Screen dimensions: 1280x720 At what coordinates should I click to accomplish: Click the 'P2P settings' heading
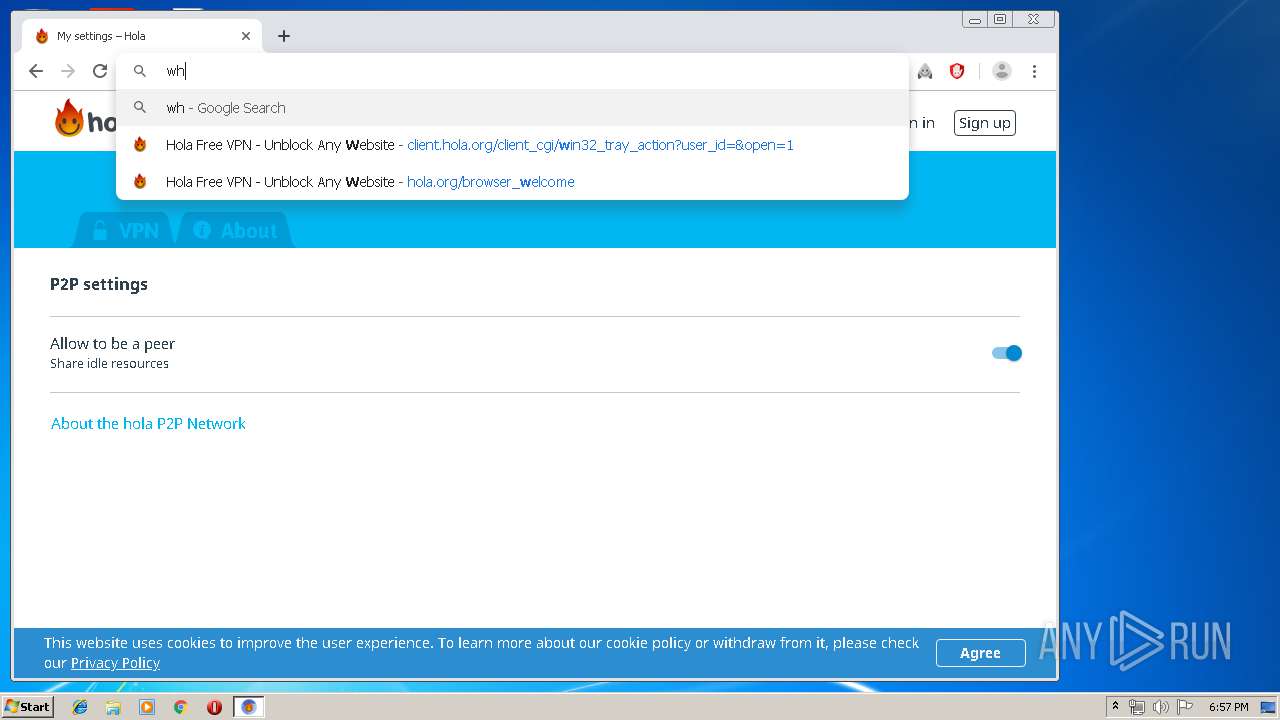[x=99, y=285]
